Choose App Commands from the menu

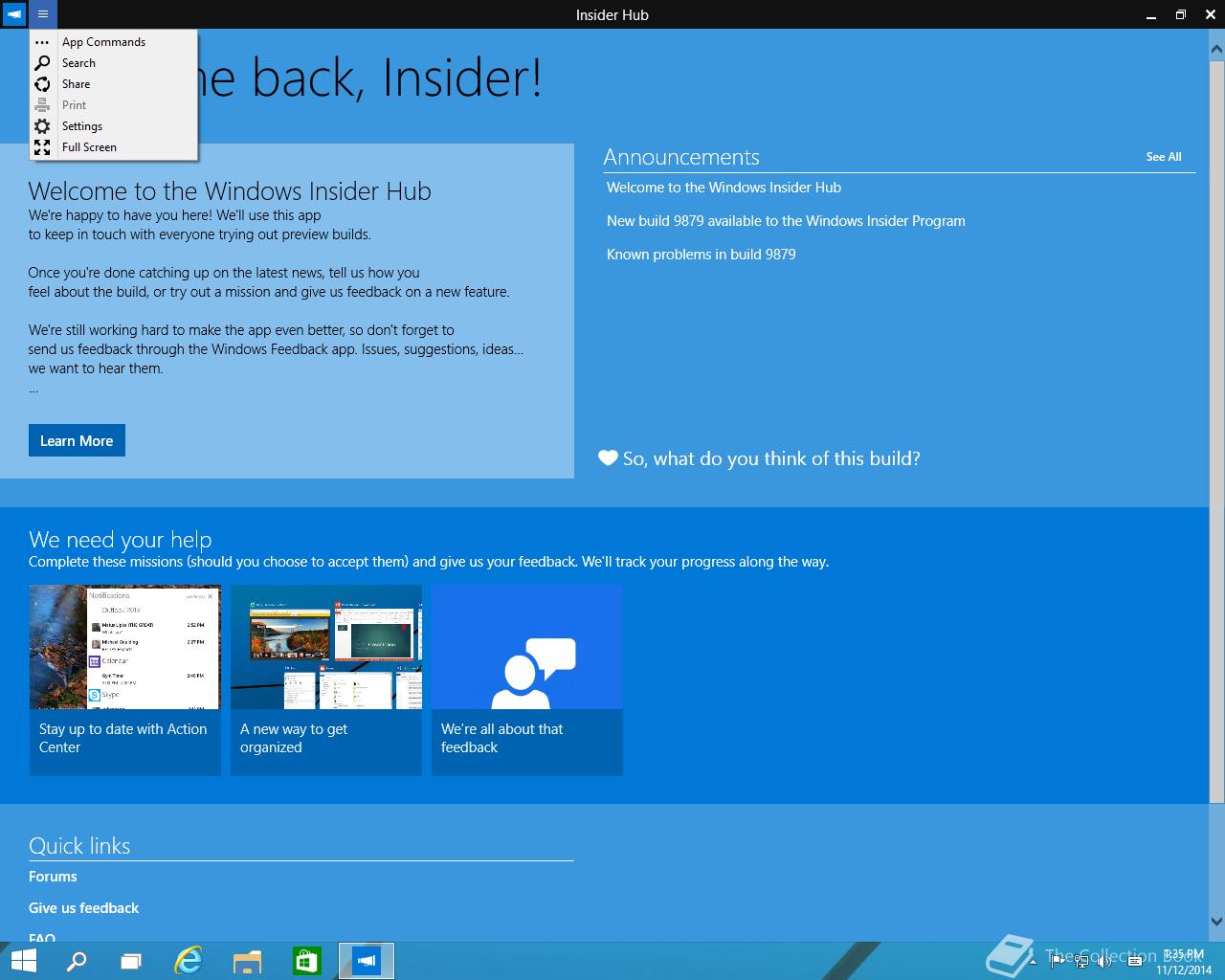(x=114, y=42)
